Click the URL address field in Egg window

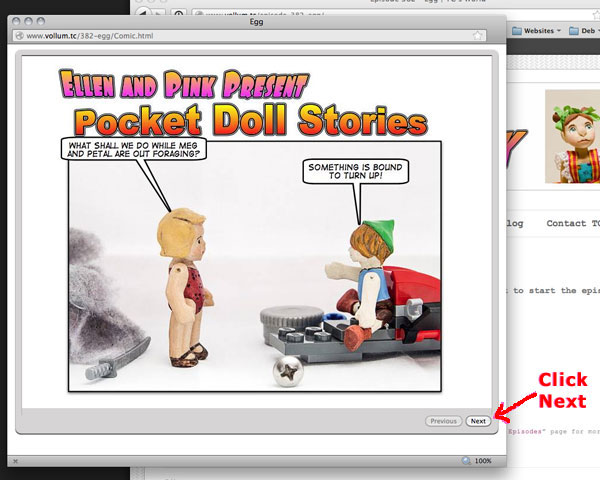[250, 36]
